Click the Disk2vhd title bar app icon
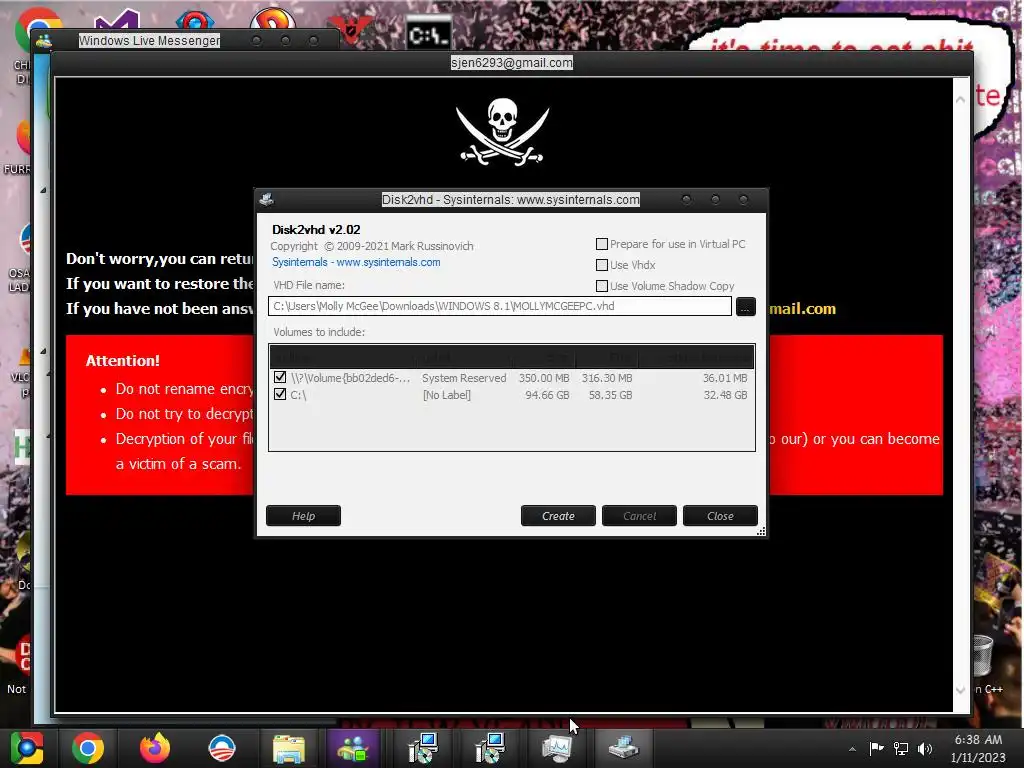 point(266,200)
